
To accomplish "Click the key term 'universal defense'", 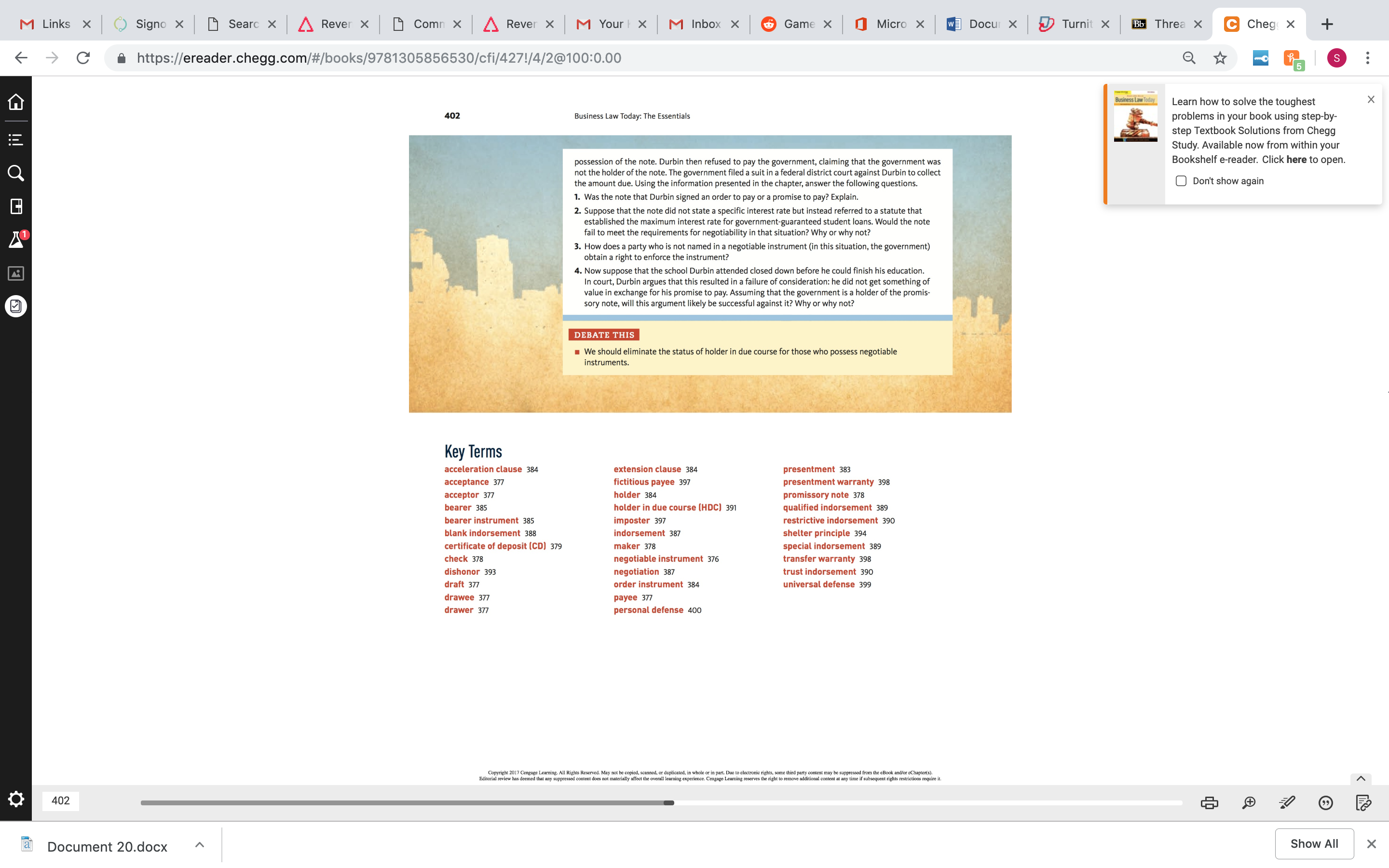I will pos(818,584).
